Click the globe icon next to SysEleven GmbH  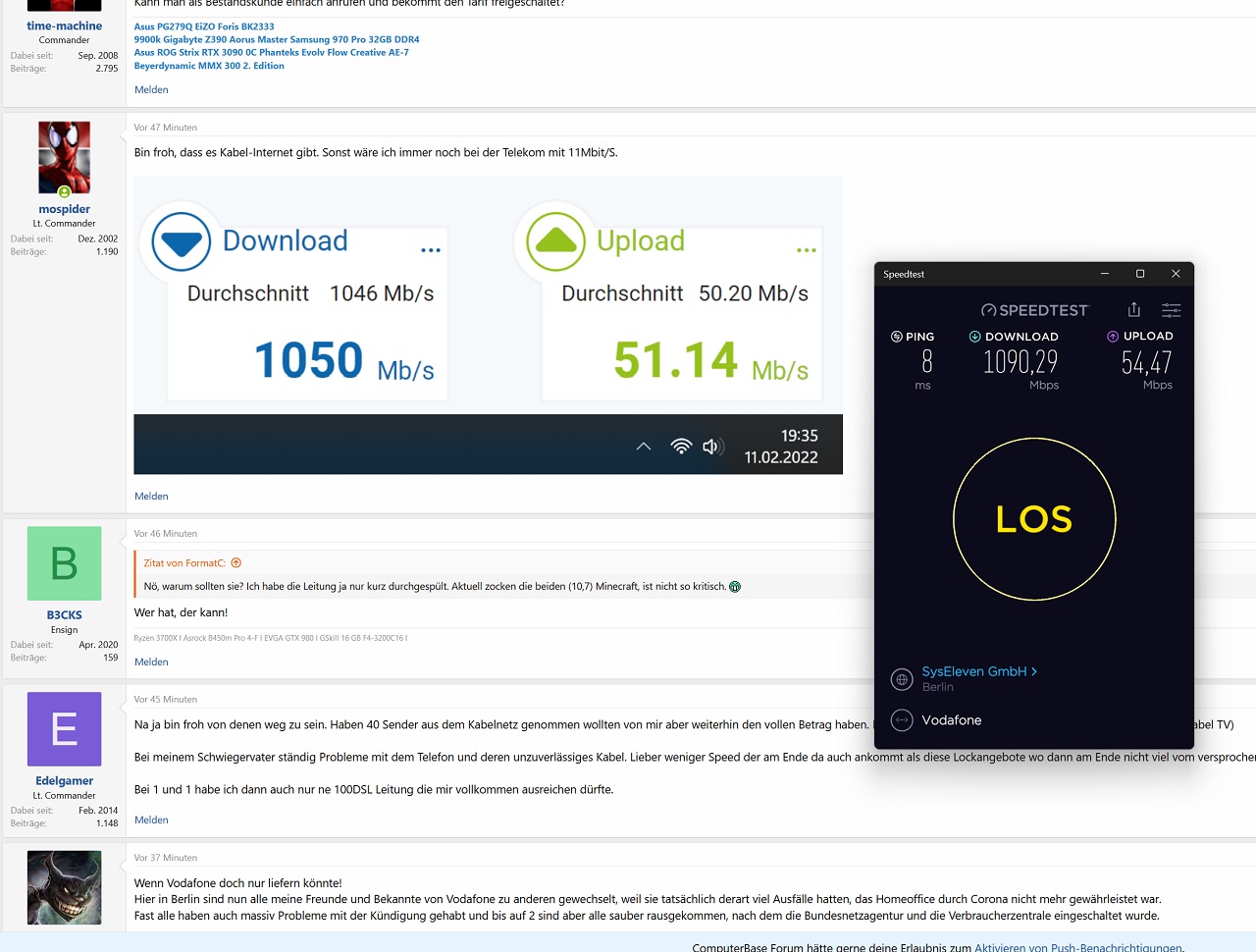pos(902,679)
